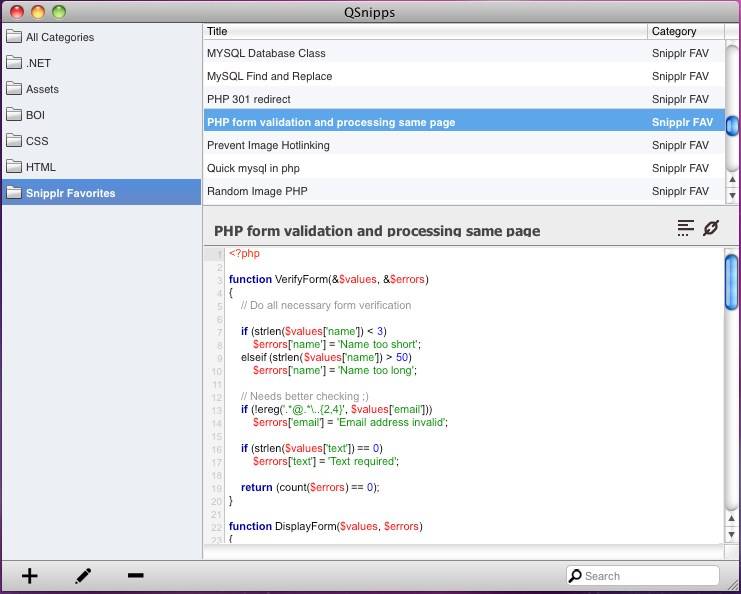
Task: Click code editor scroll up arrow
Action: [732, 519]
